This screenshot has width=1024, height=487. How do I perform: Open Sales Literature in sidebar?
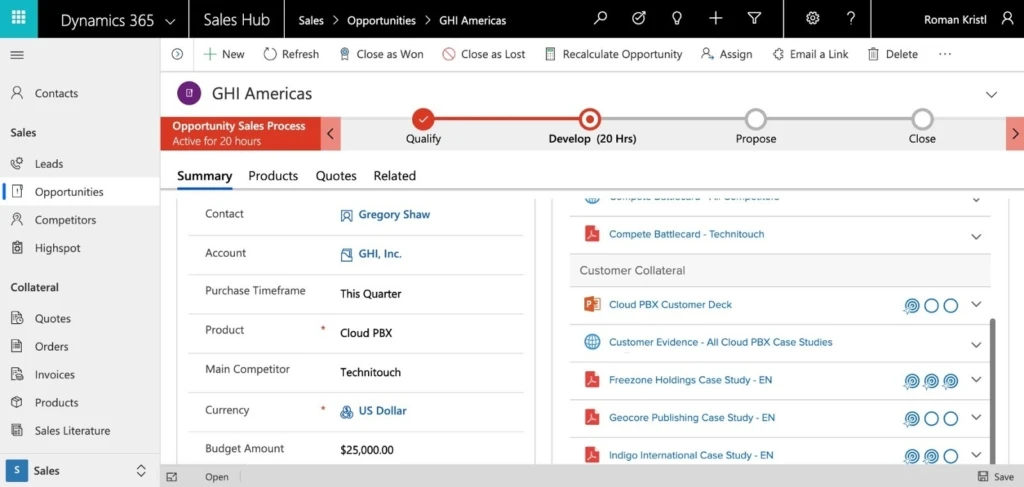(80, 431)
